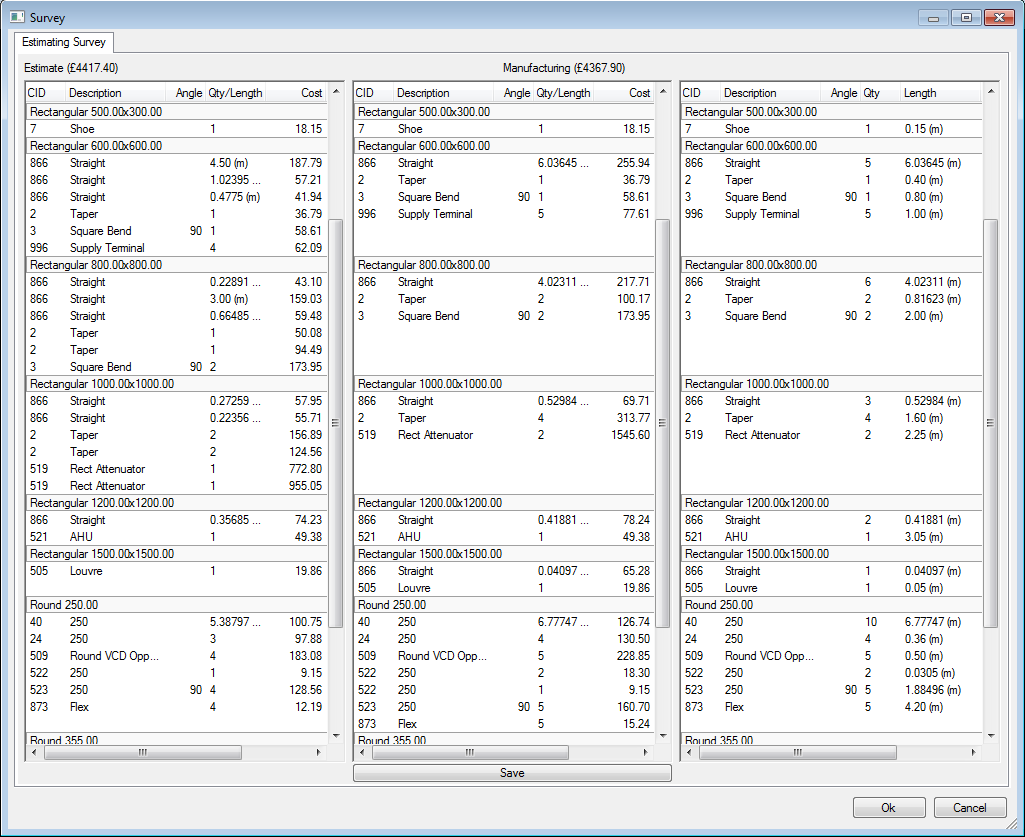Click Manufacturing panel Qty/Length column header
Viewport: 1025px width, 837px height.
[x=563, y=93]
